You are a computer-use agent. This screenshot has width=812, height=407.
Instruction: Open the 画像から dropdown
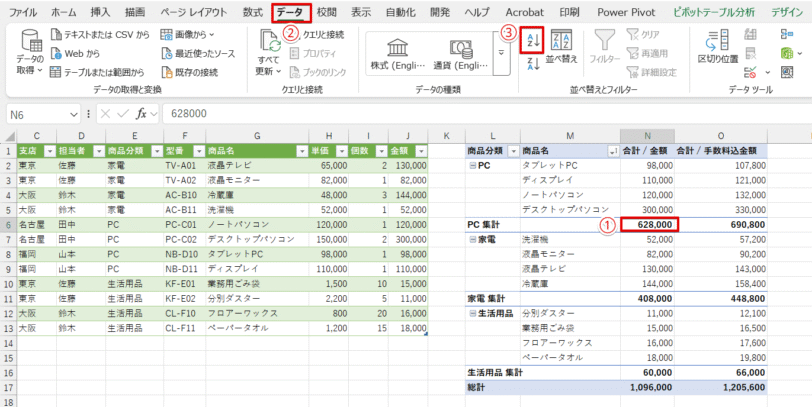point(187,35)
